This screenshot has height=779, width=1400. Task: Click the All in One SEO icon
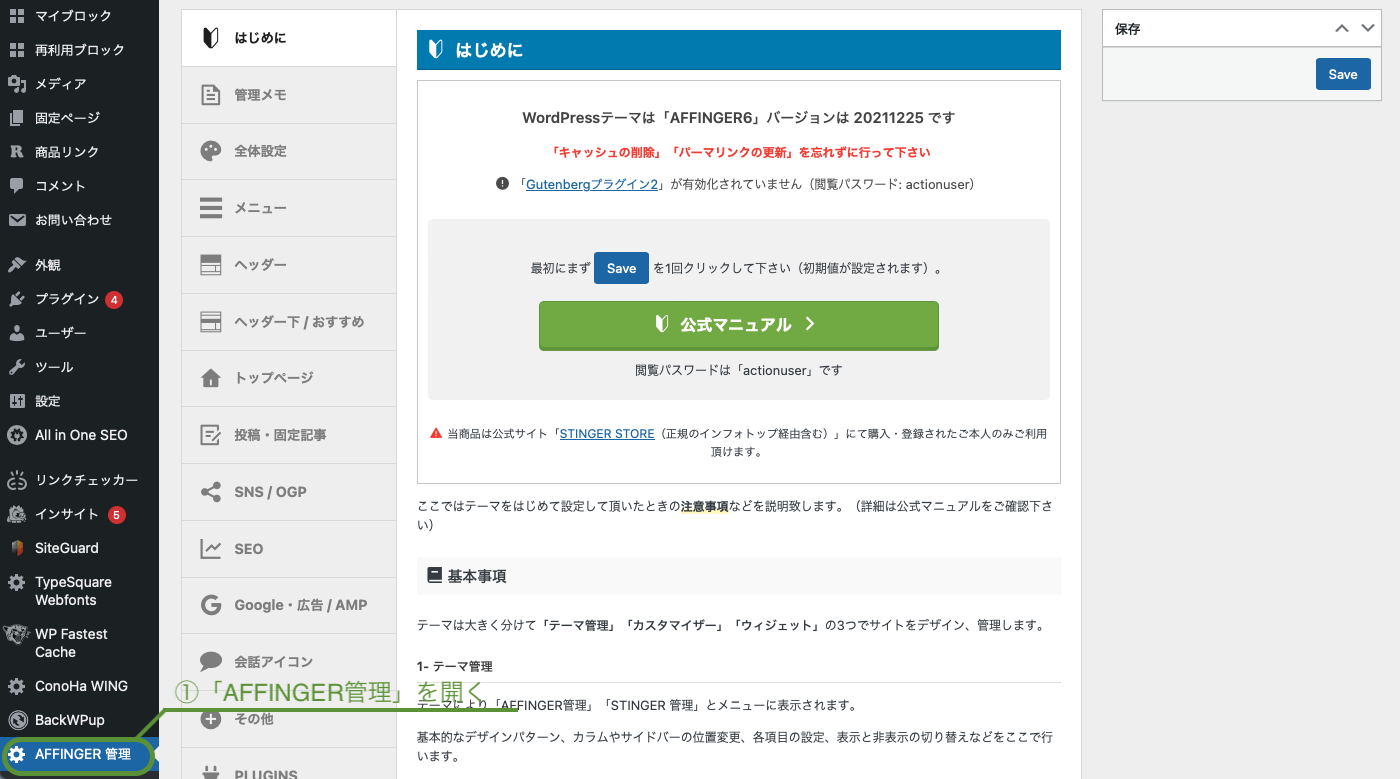click(16, 435)
